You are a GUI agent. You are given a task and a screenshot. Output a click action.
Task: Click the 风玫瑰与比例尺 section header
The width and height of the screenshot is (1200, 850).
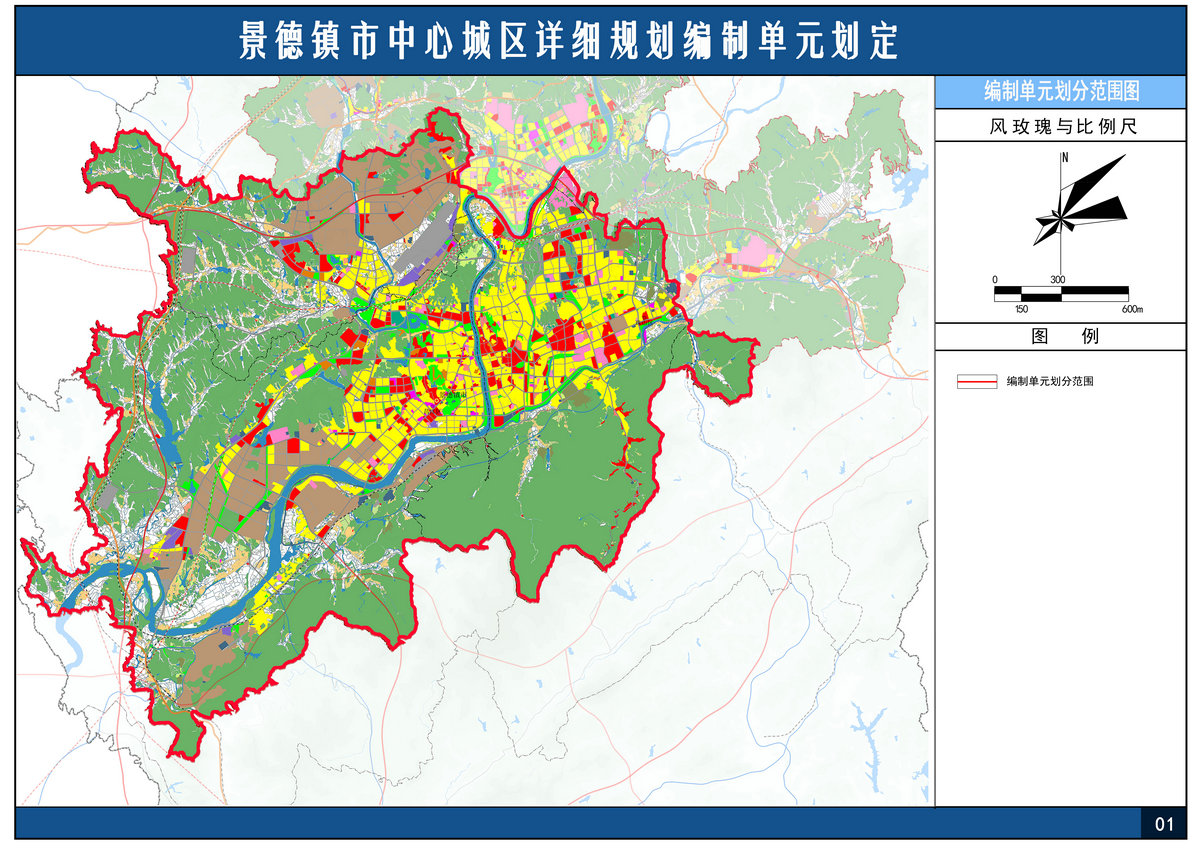pos(1060,126)
